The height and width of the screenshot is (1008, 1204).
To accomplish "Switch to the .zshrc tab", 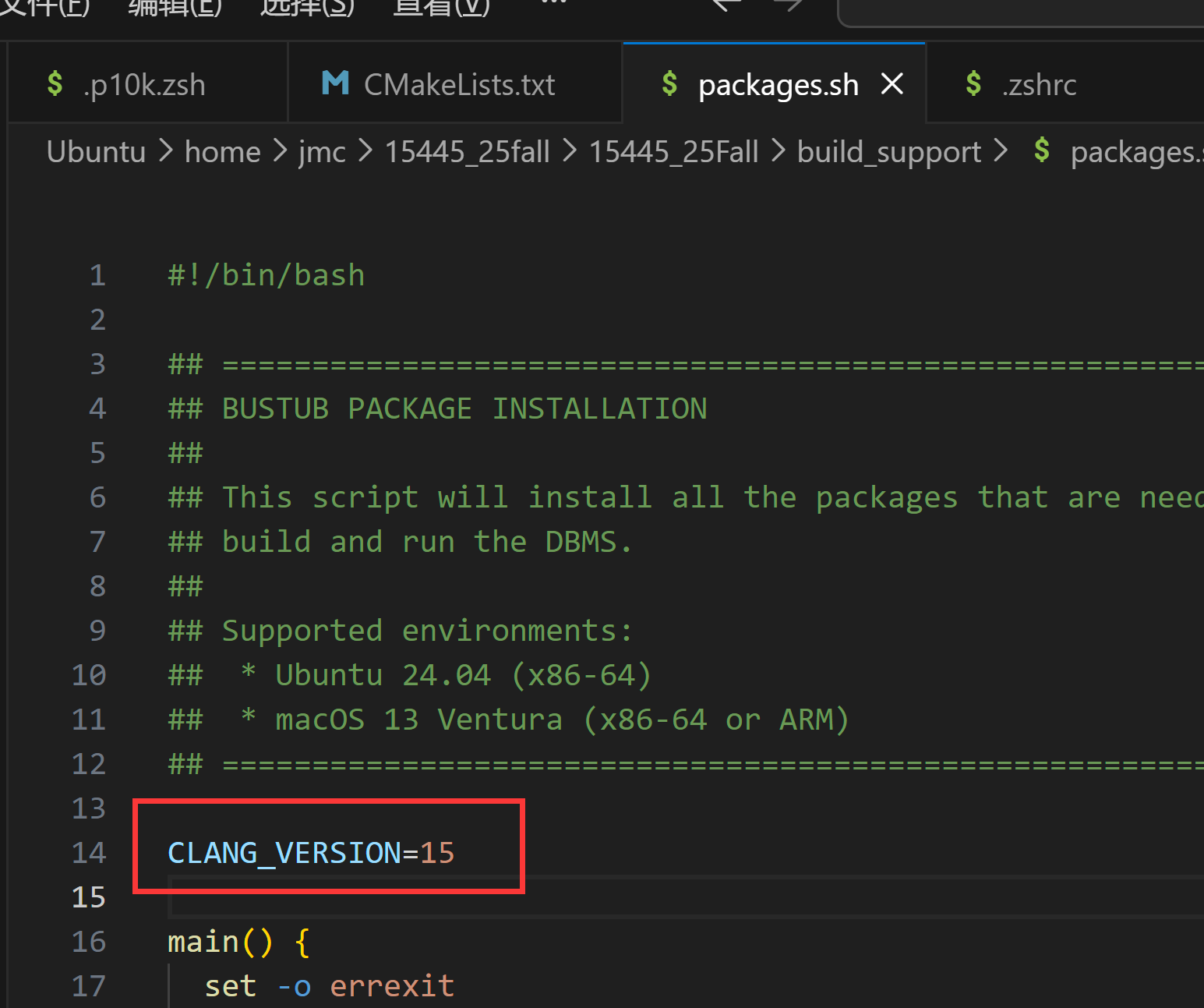I will click(x=1065, y=83).
